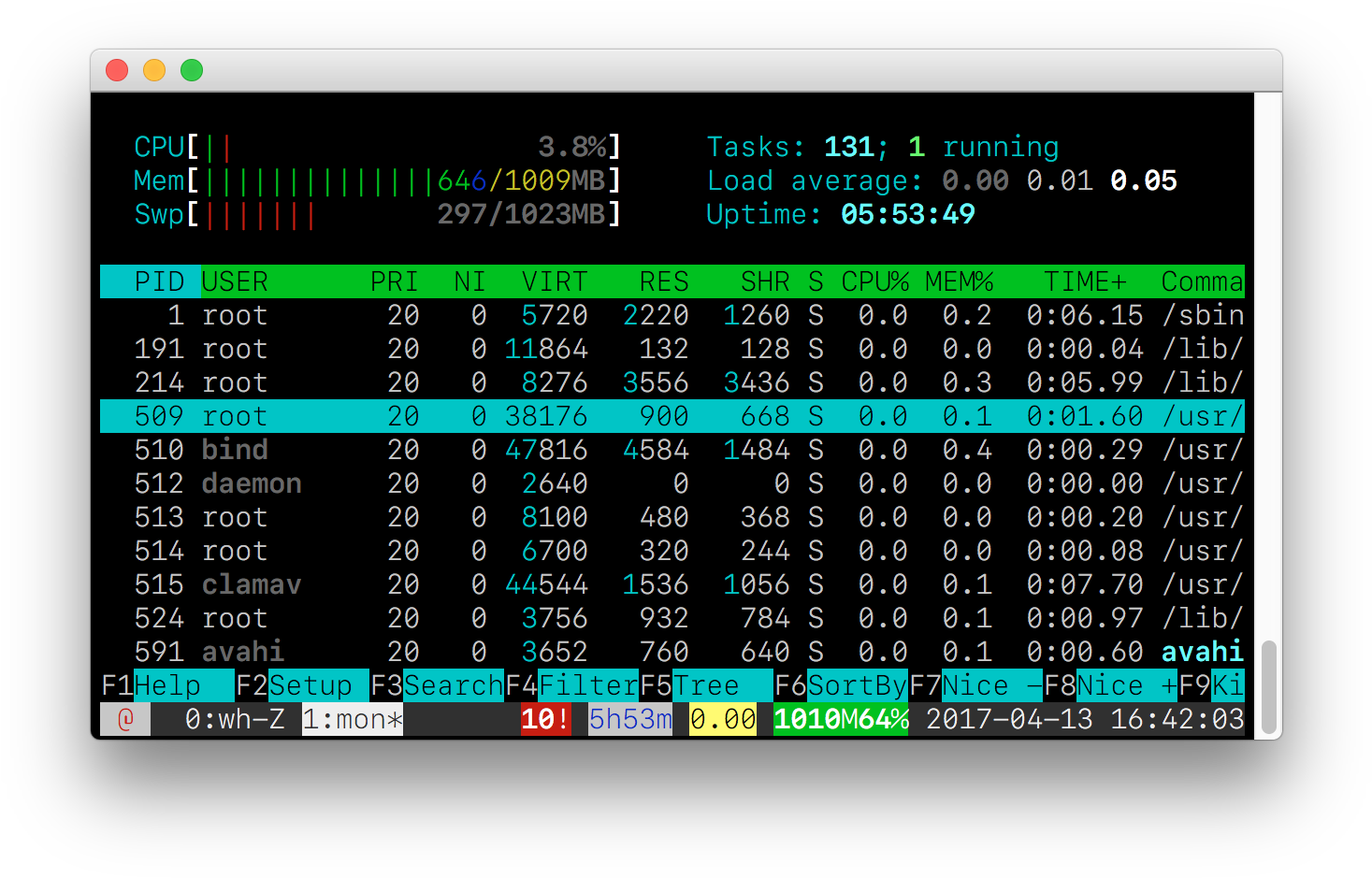Click the terminal window's vertical scrollbar thumb

point(1268,686)
